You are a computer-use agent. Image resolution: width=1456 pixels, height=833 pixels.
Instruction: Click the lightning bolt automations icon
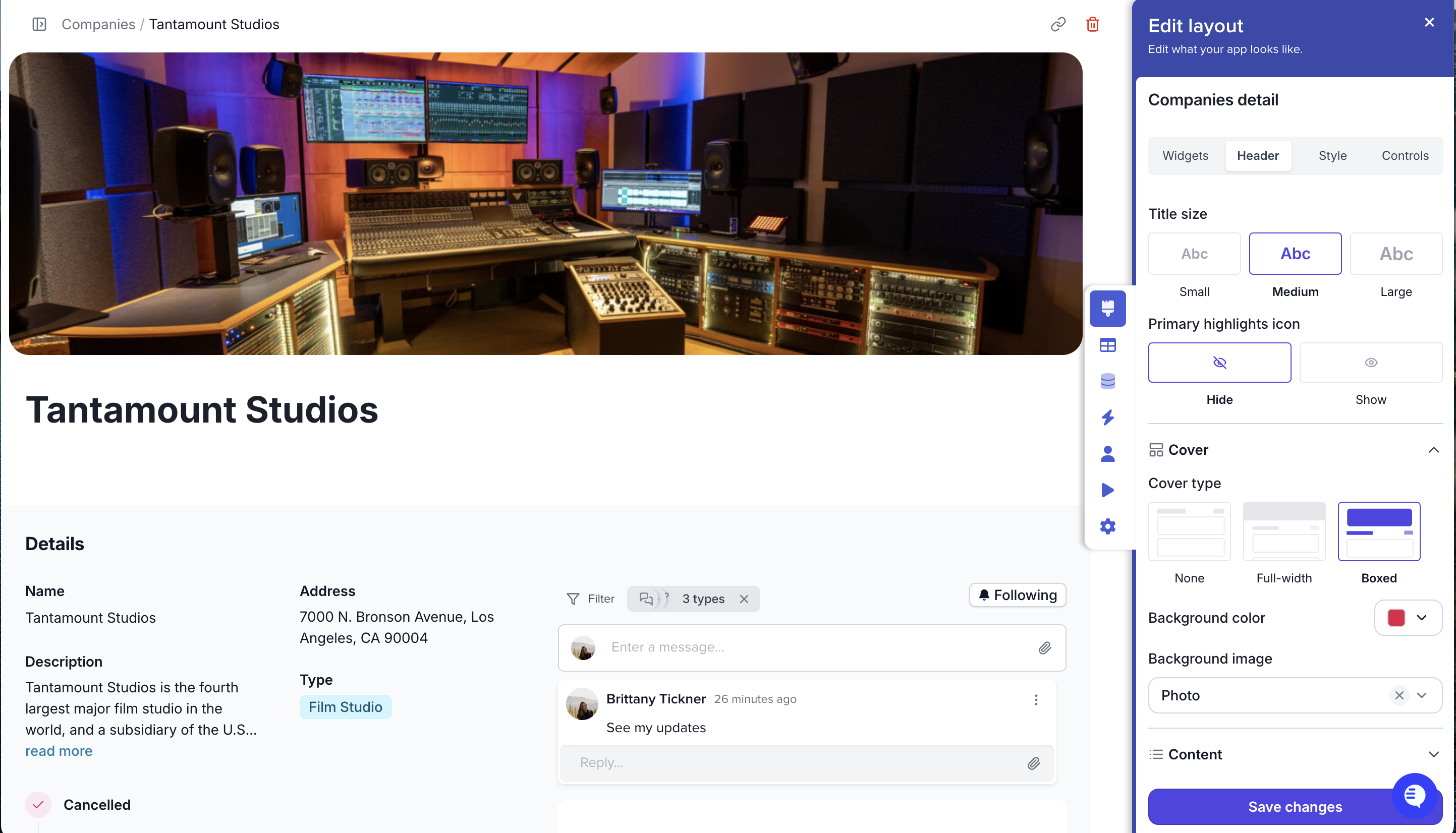1107,418
